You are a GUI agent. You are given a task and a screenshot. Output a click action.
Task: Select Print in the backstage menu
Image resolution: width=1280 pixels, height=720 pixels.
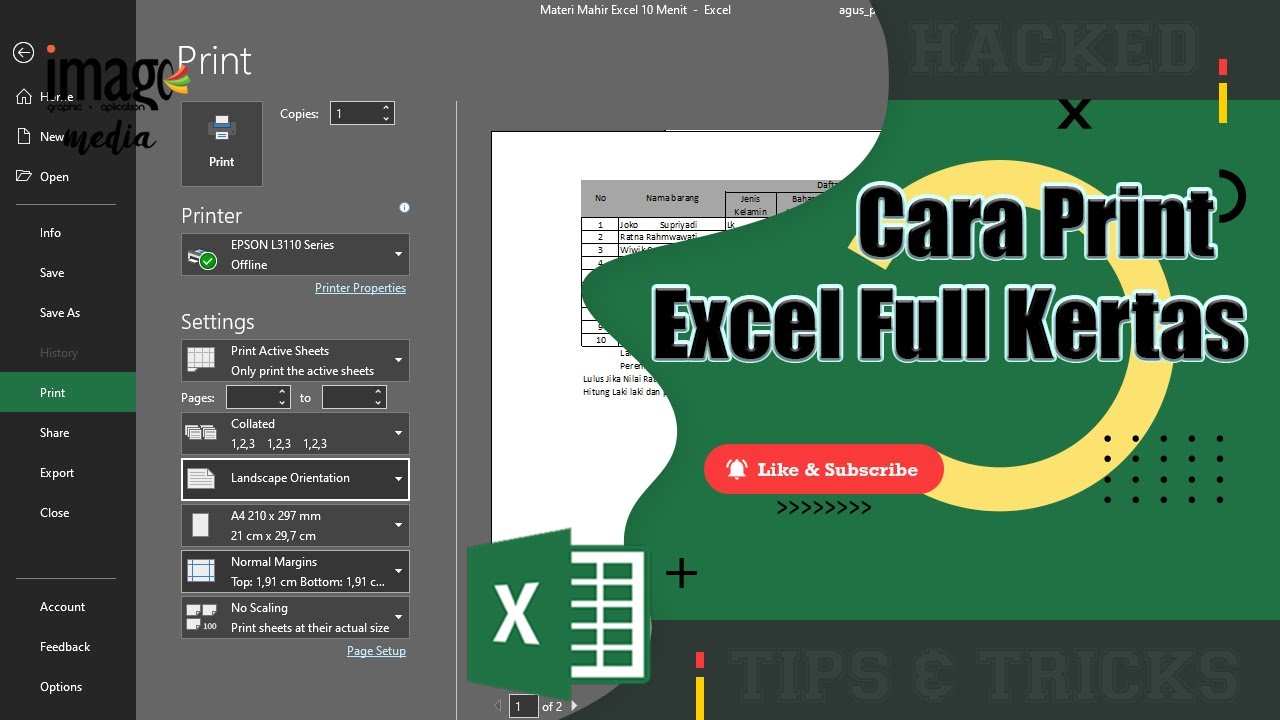pyautogui.click(x=68, y=393)
